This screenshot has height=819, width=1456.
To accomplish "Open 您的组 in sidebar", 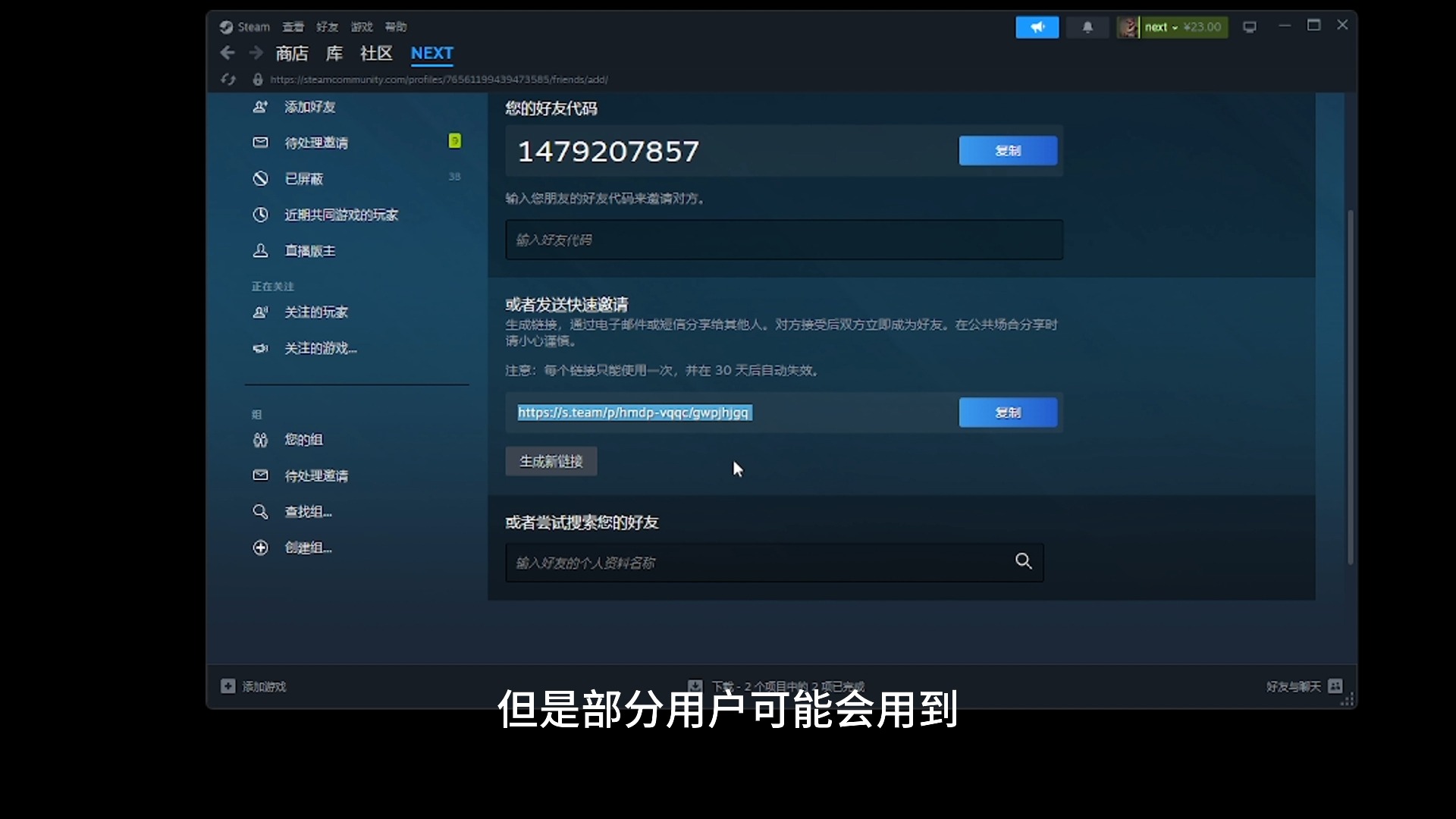I will 304,440.
